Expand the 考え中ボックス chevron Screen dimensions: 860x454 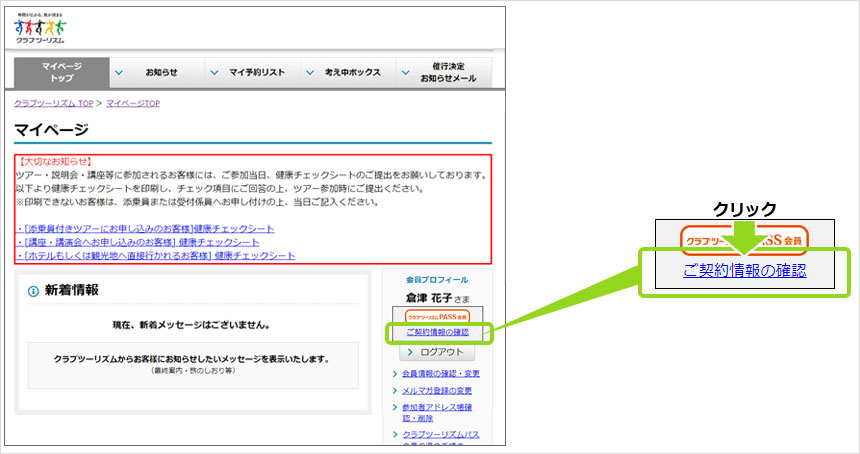pyautogui.click(x=309, y=73)
